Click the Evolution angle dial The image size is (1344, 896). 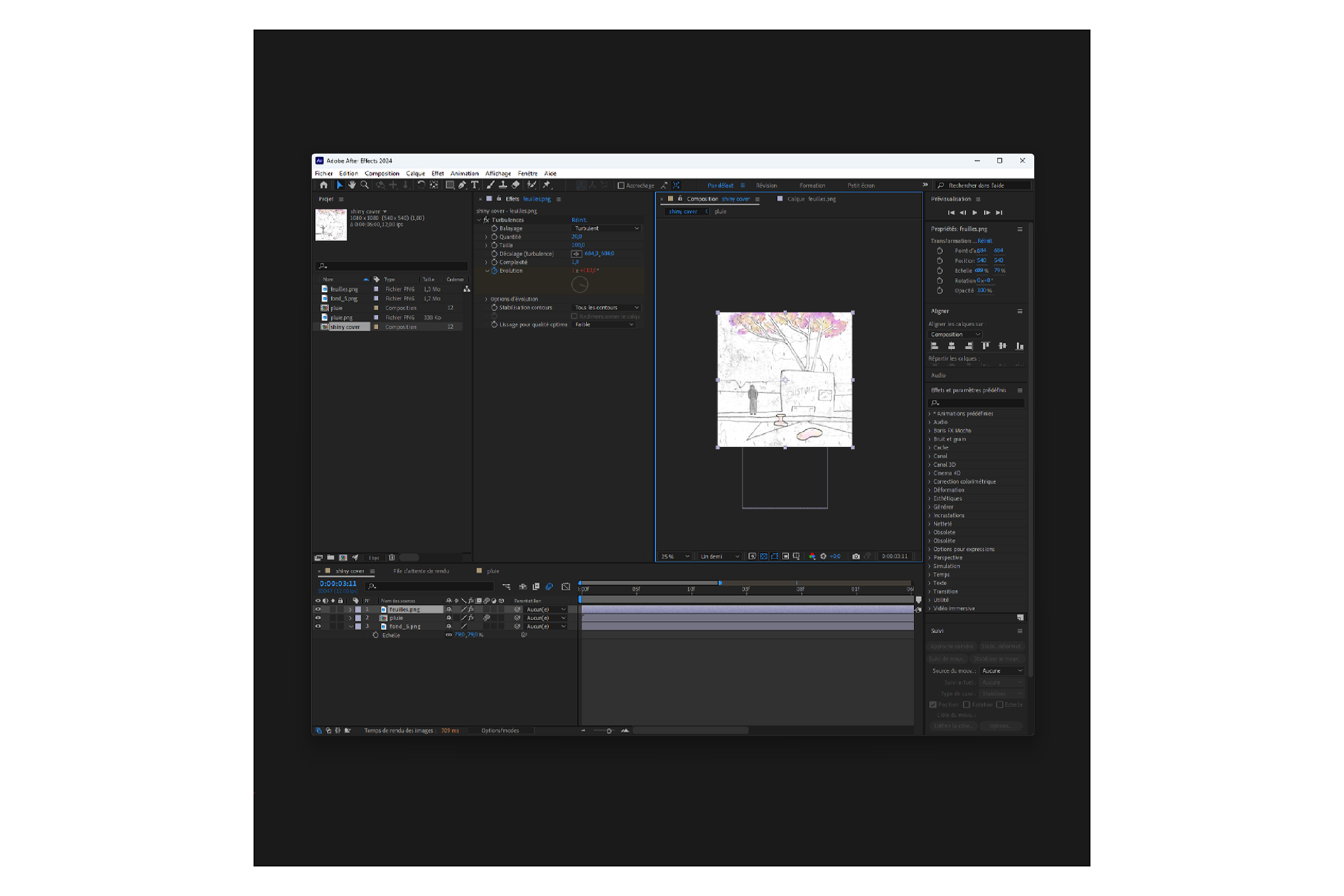point(580,284)
